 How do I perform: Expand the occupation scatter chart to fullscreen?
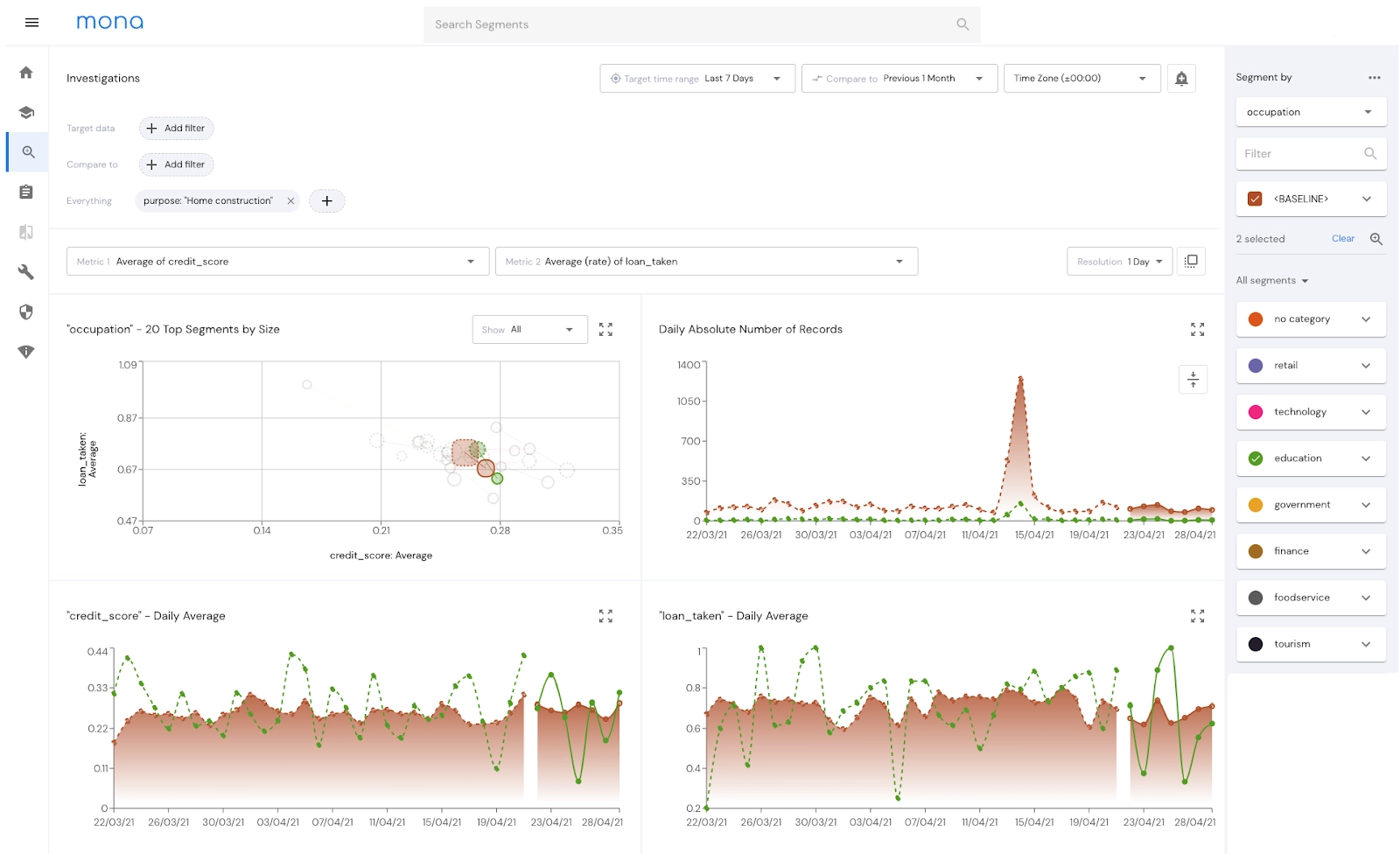click(605, 330)
